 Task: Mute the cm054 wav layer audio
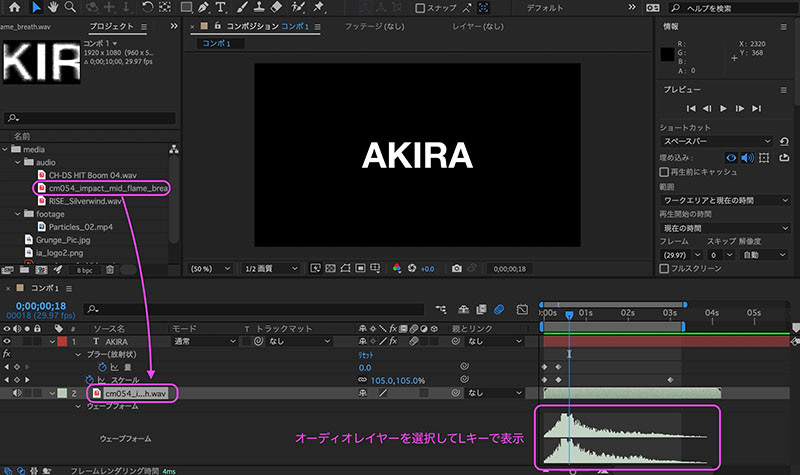coord(17,393)
